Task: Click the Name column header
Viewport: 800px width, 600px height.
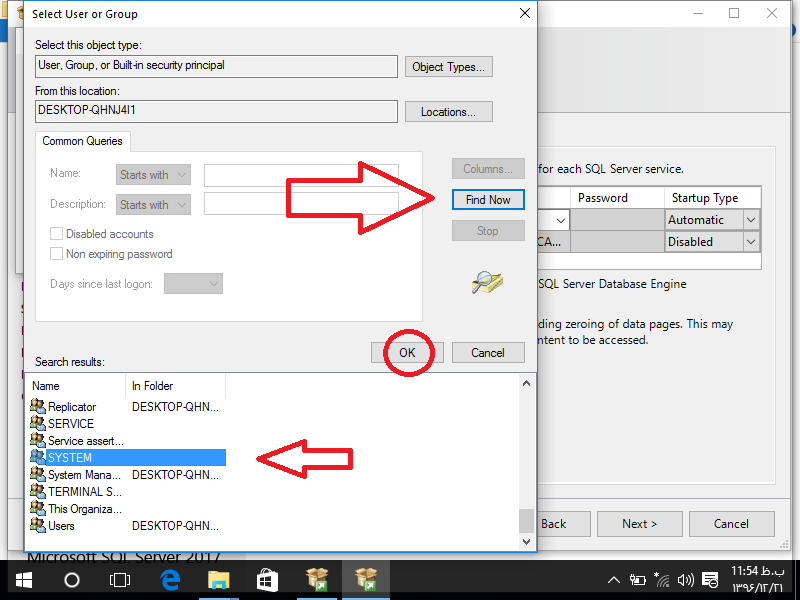Action: point(75,386)
